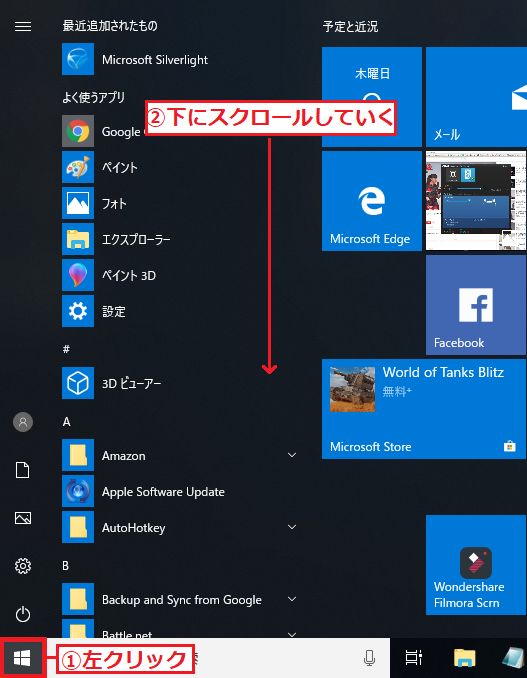
Task: Expand the Amazon folder chevron
Action: 292,455
